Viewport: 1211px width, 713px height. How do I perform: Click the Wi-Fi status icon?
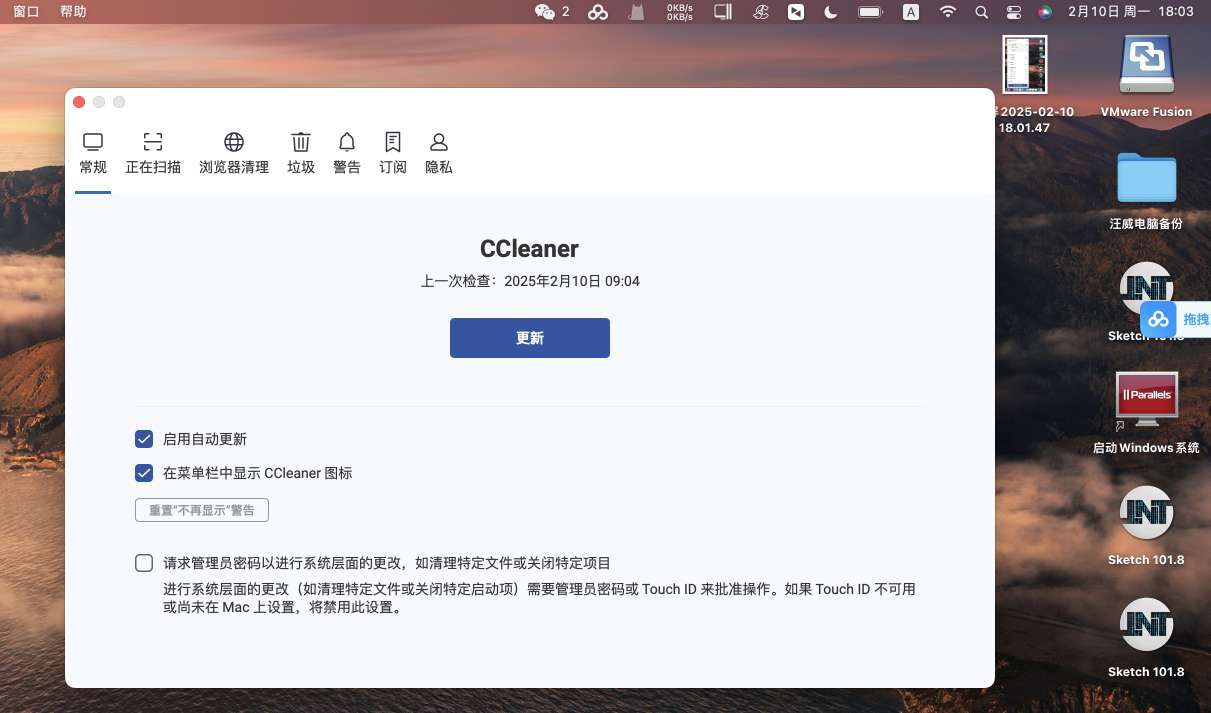947,12
